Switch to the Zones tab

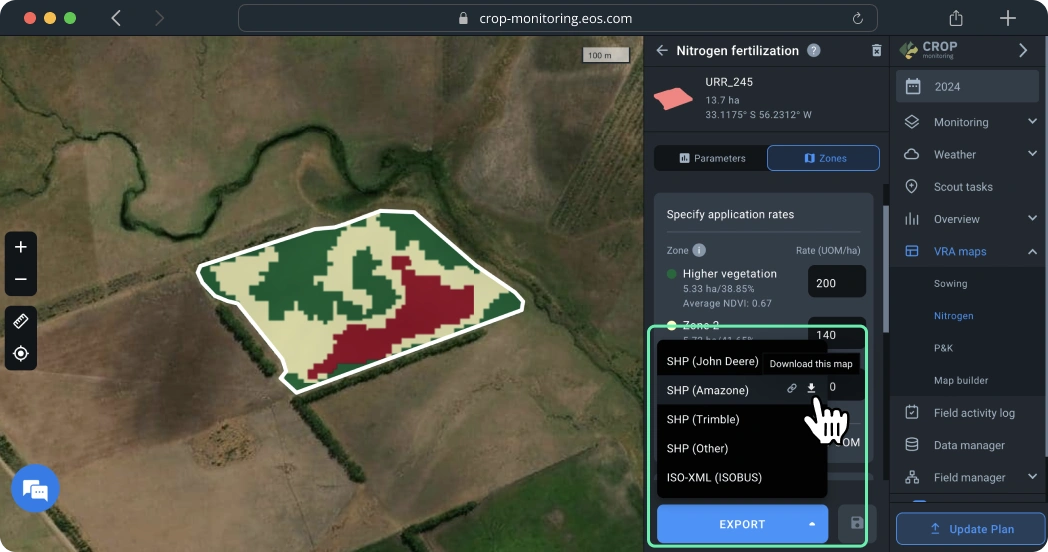tap(823, 158)
